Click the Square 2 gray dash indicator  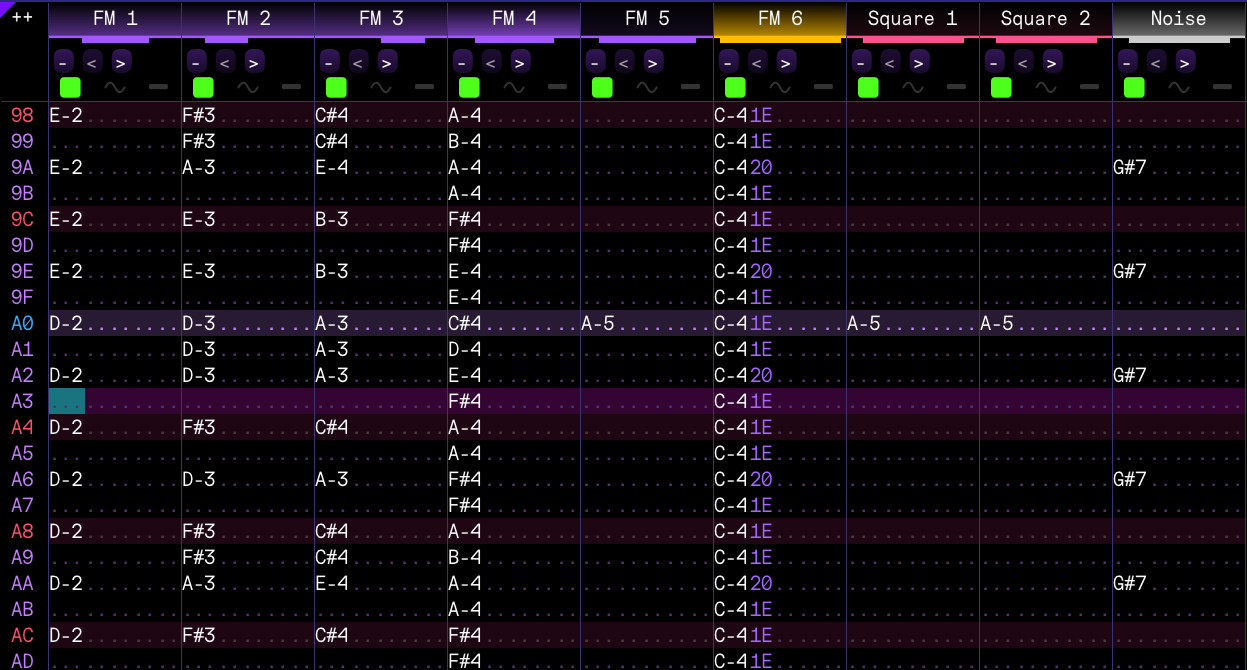[1089, 87]
